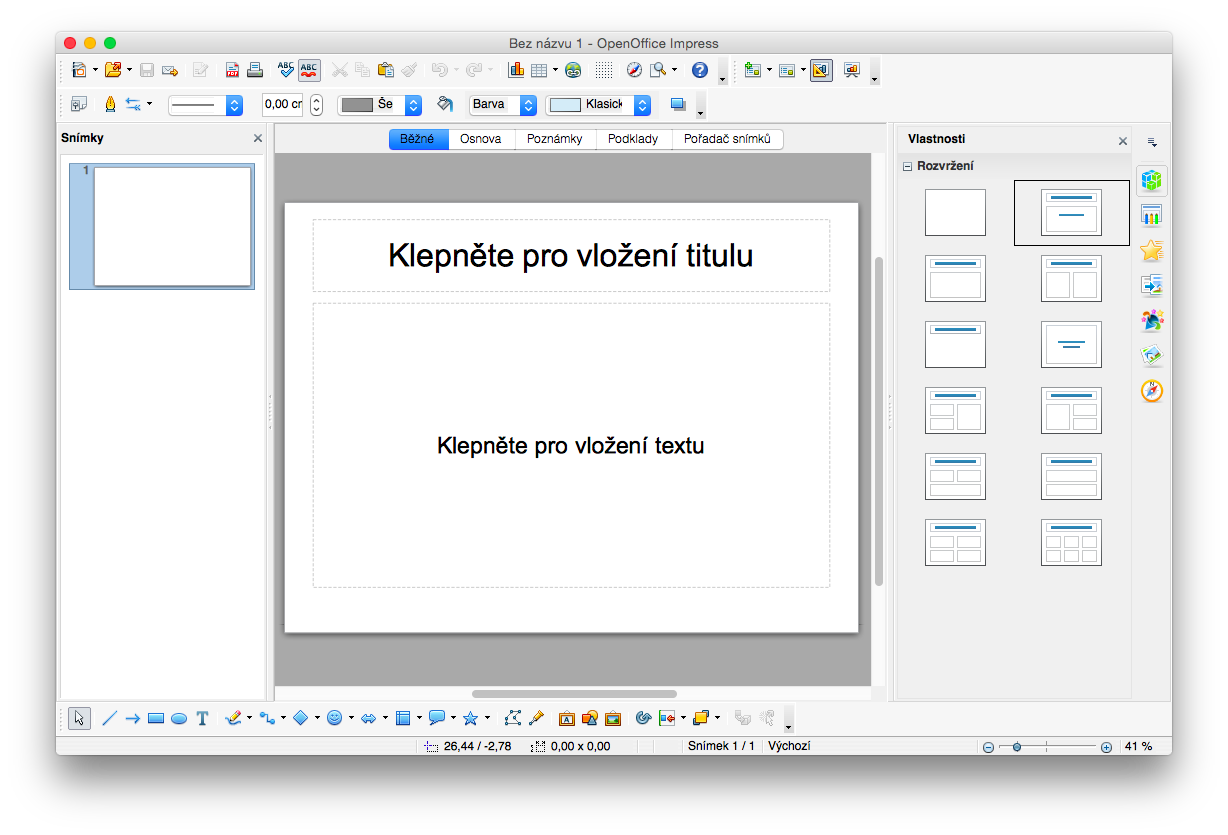
Task: Switch to the Pořadač snímků tab
Action: (x=727, y=139)
